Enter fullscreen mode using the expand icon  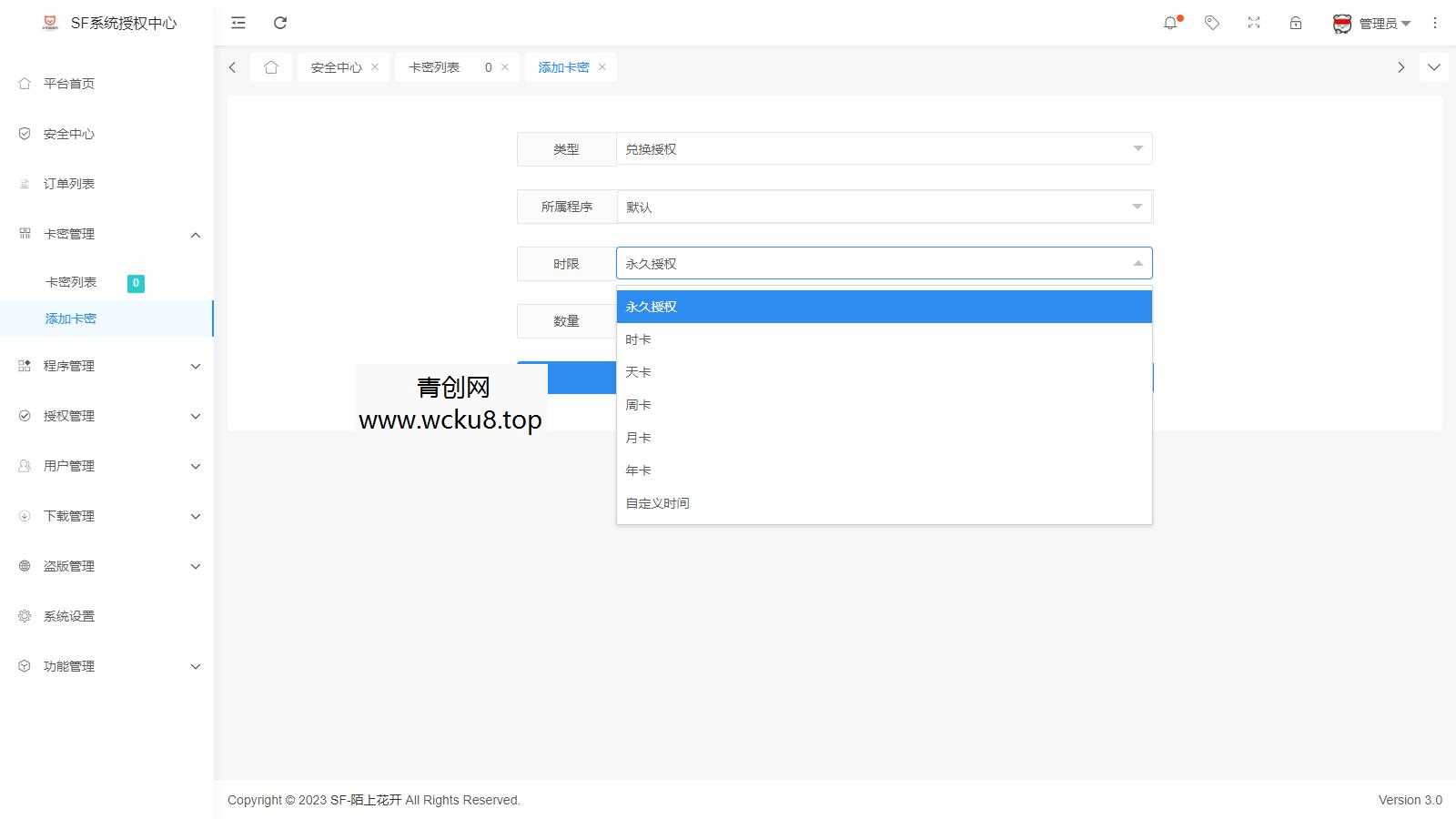coord(1253,23)
